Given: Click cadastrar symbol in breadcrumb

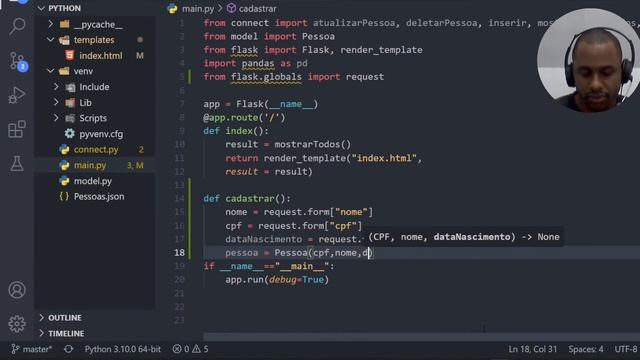Looking at the screenshot, I should coord(258,9).
